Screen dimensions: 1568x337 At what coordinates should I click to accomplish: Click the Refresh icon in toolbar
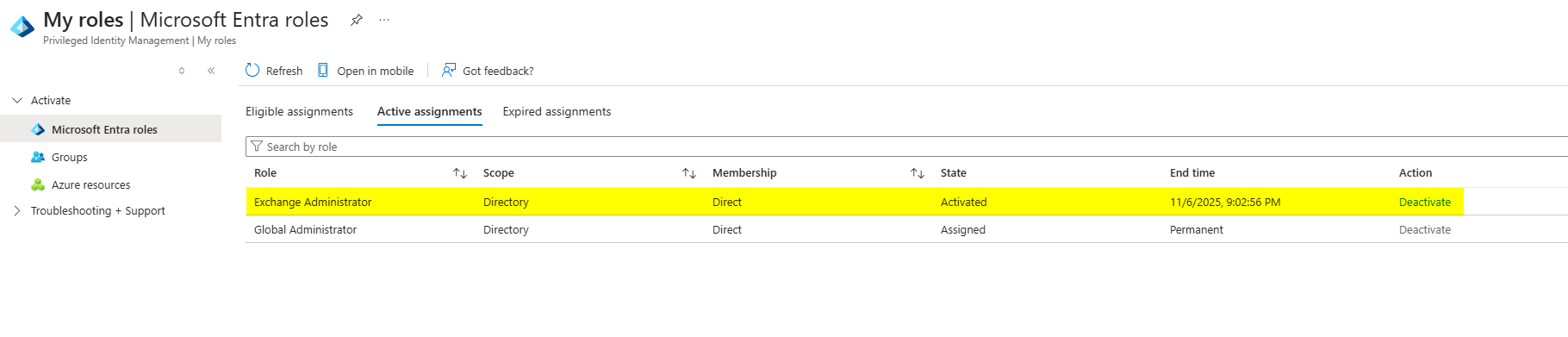(x=252, y=70)
